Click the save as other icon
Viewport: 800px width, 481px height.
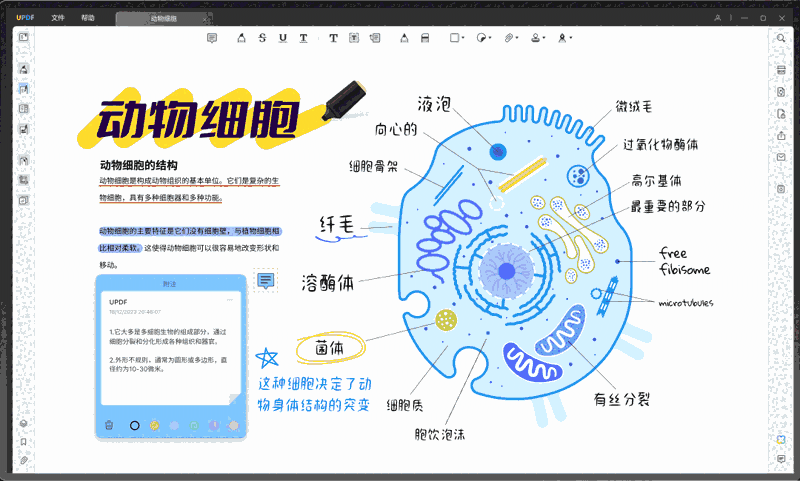(781, 189)
